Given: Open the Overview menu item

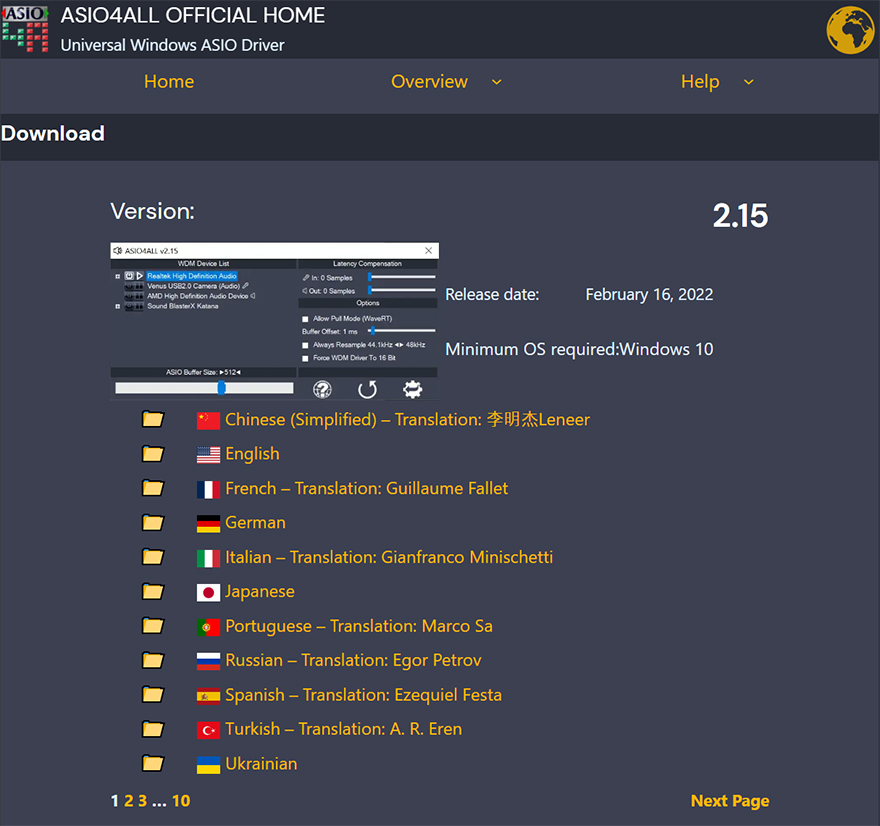Looking at the screenshot, I should pyautogui.click(x=429, y=81).
